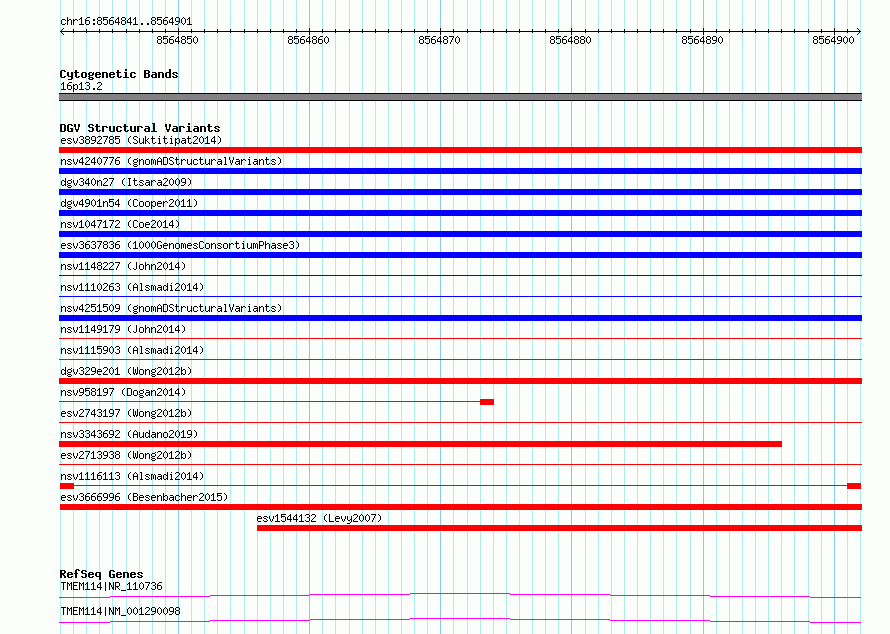Click dgv4901n54 (Cooper2011) label

(129, 203)
